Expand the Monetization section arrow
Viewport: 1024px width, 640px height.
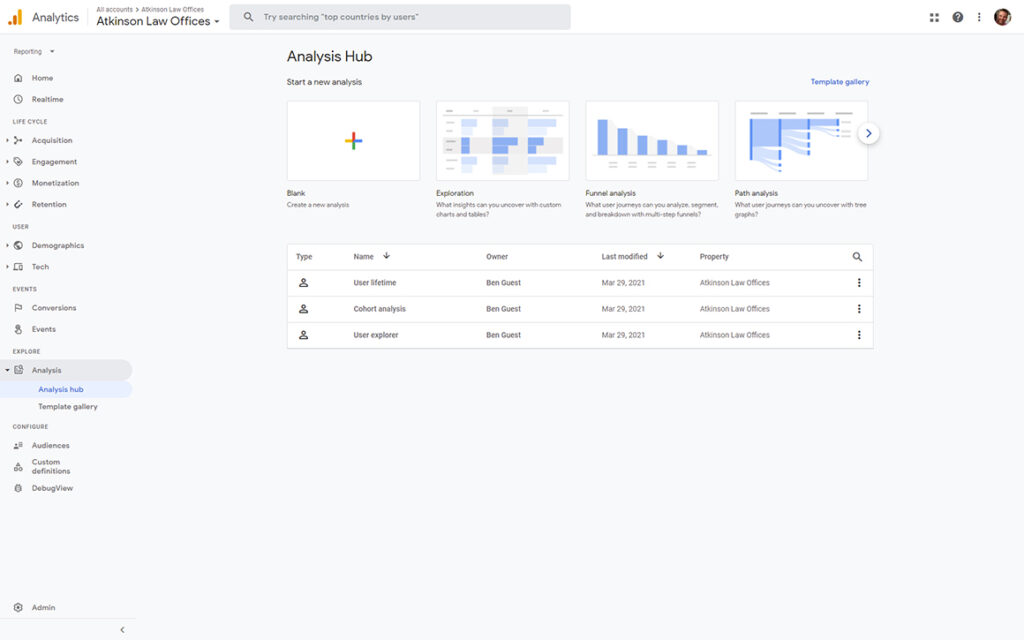point(7,183)
